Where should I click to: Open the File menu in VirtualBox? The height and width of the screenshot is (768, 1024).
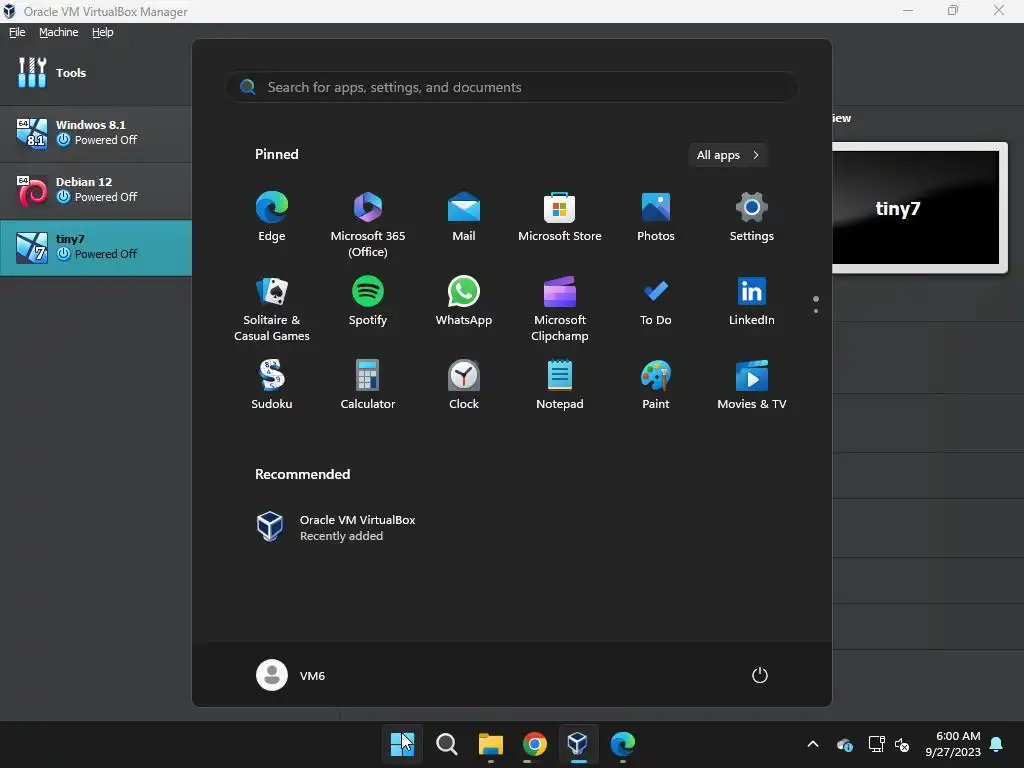pyautogui.click(x=17, y=32)
